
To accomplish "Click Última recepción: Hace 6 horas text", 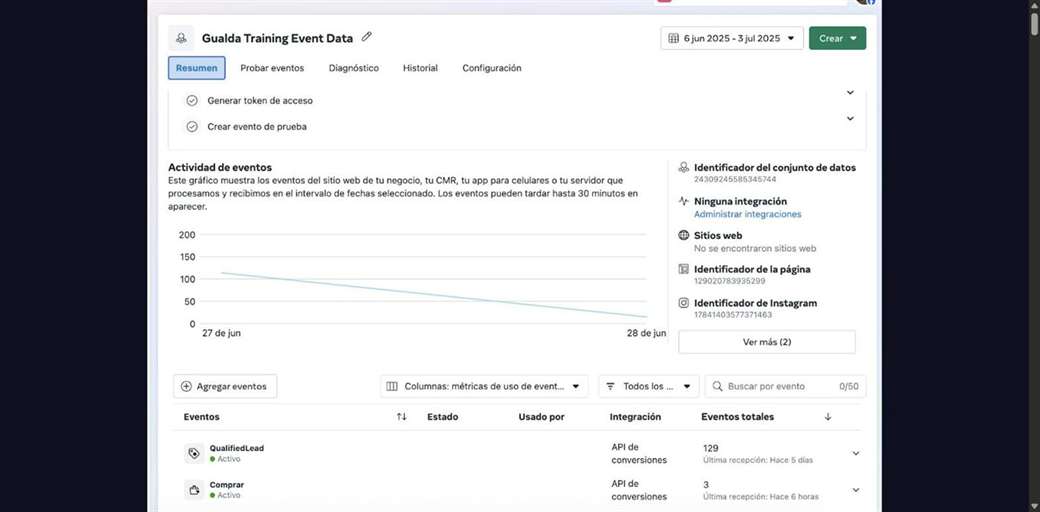I will (x=761, y=497).
